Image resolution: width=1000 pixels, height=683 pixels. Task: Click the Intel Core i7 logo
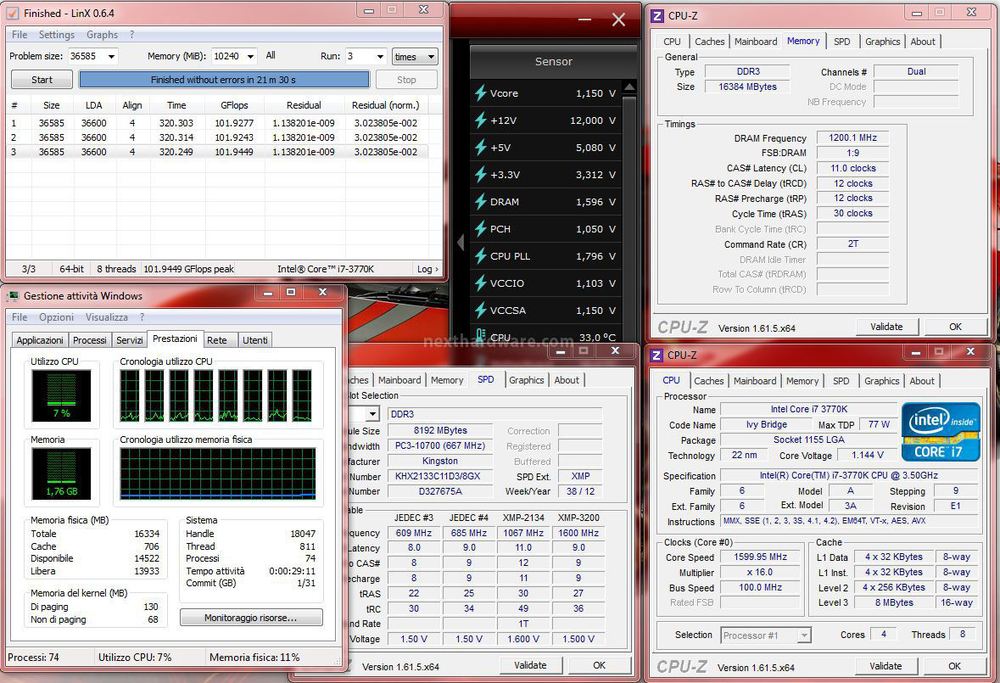click(941, 431)
